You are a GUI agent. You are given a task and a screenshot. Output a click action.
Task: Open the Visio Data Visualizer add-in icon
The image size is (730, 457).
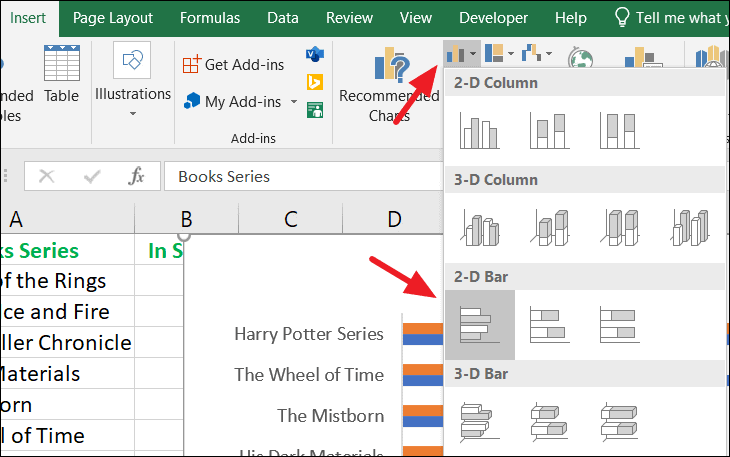coord(315,54)
